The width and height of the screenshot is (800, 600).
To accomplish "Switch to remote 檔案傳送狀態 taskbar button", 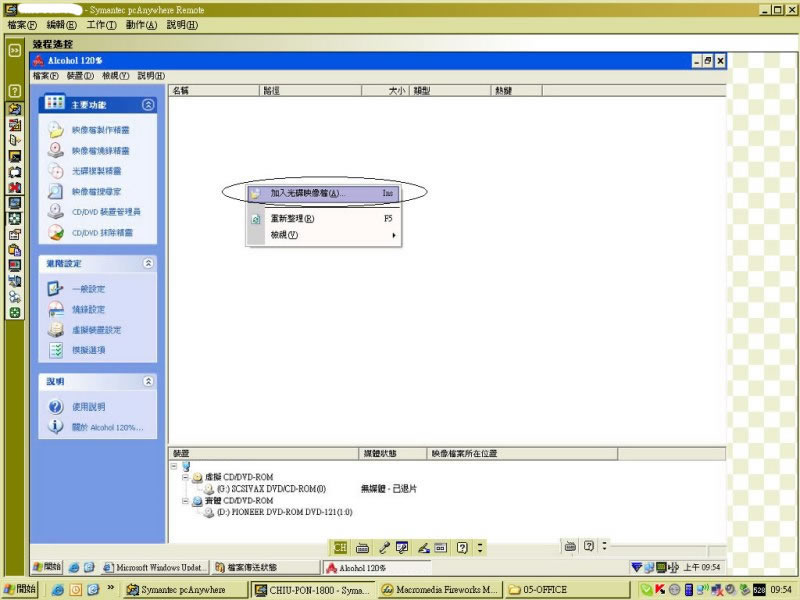I will [266, 568].
